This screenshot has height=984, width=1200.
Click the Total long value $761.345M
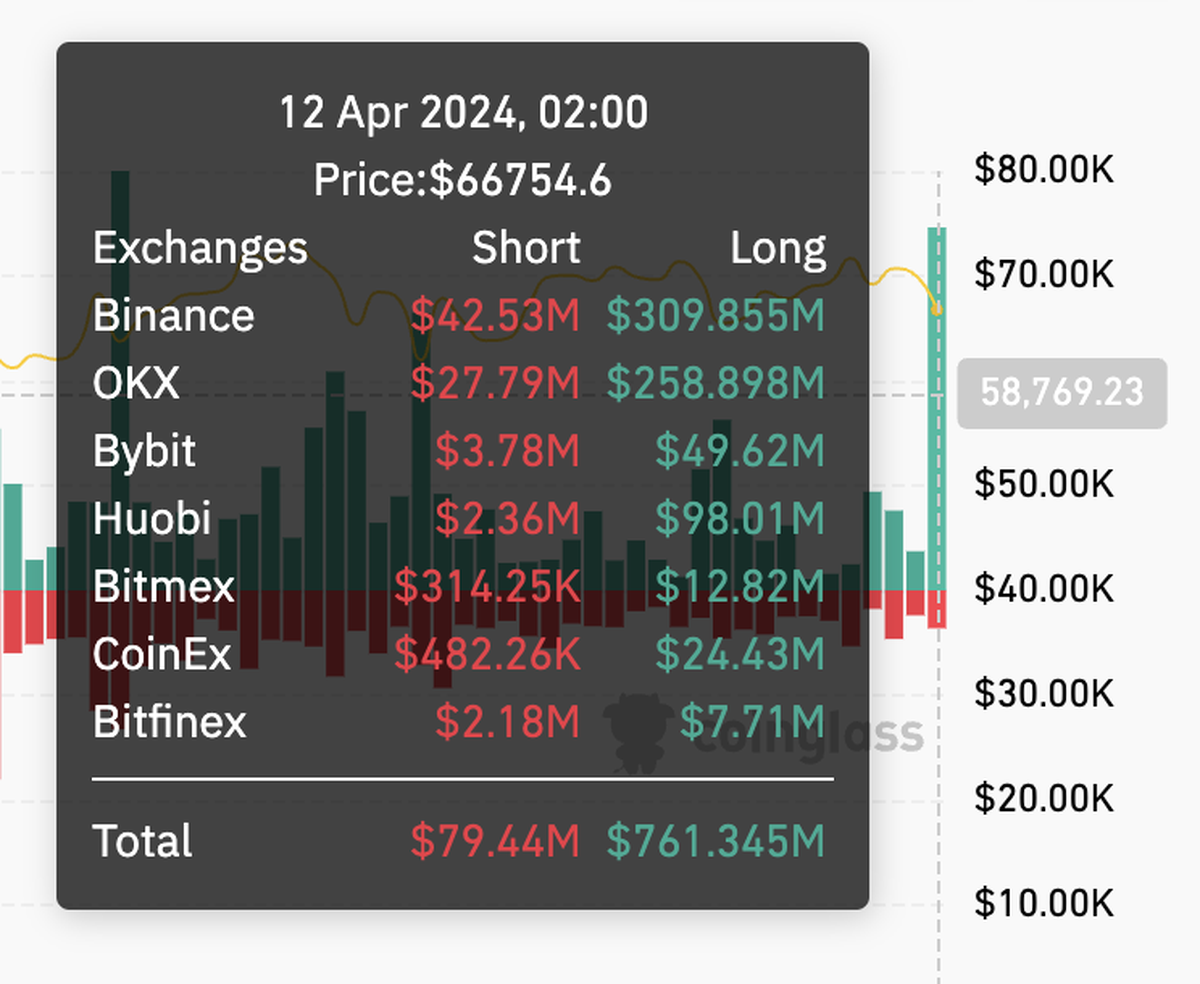(x=716, y=842)
